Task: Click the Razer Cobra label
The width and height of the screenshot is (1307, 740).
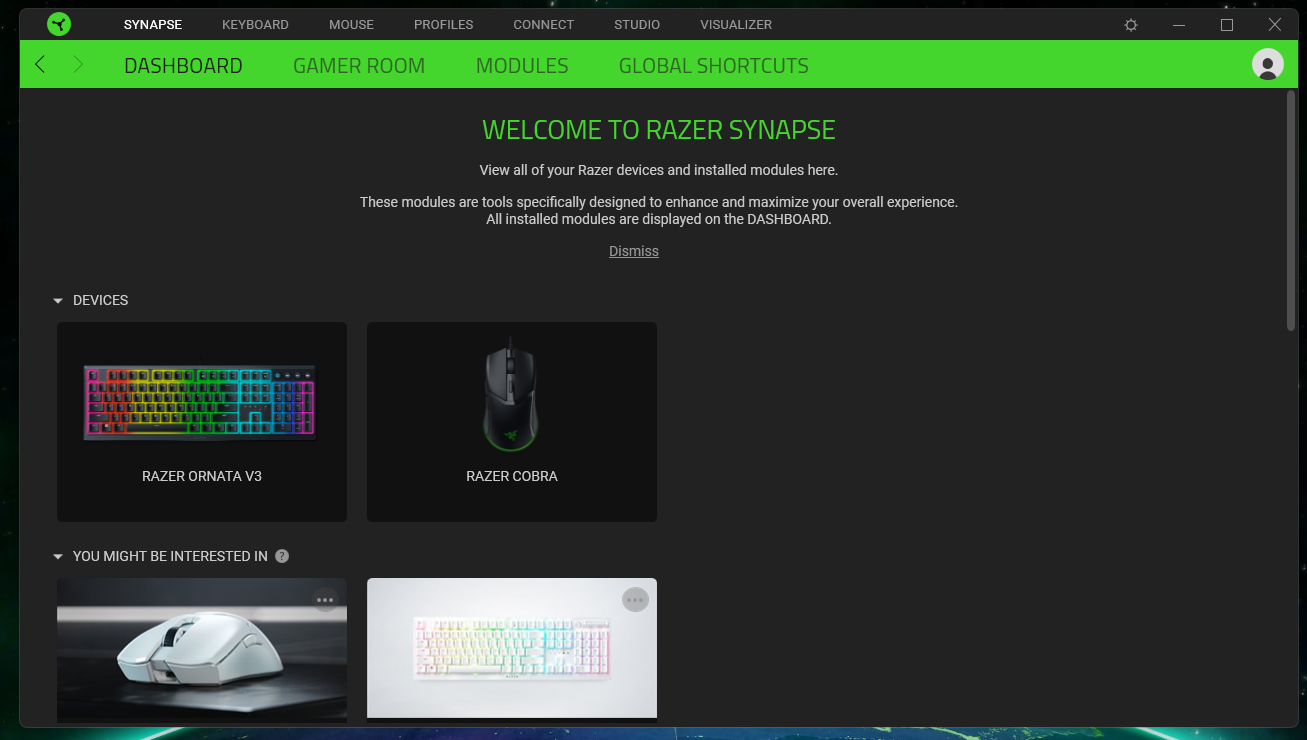Action: tap(512, 476)
